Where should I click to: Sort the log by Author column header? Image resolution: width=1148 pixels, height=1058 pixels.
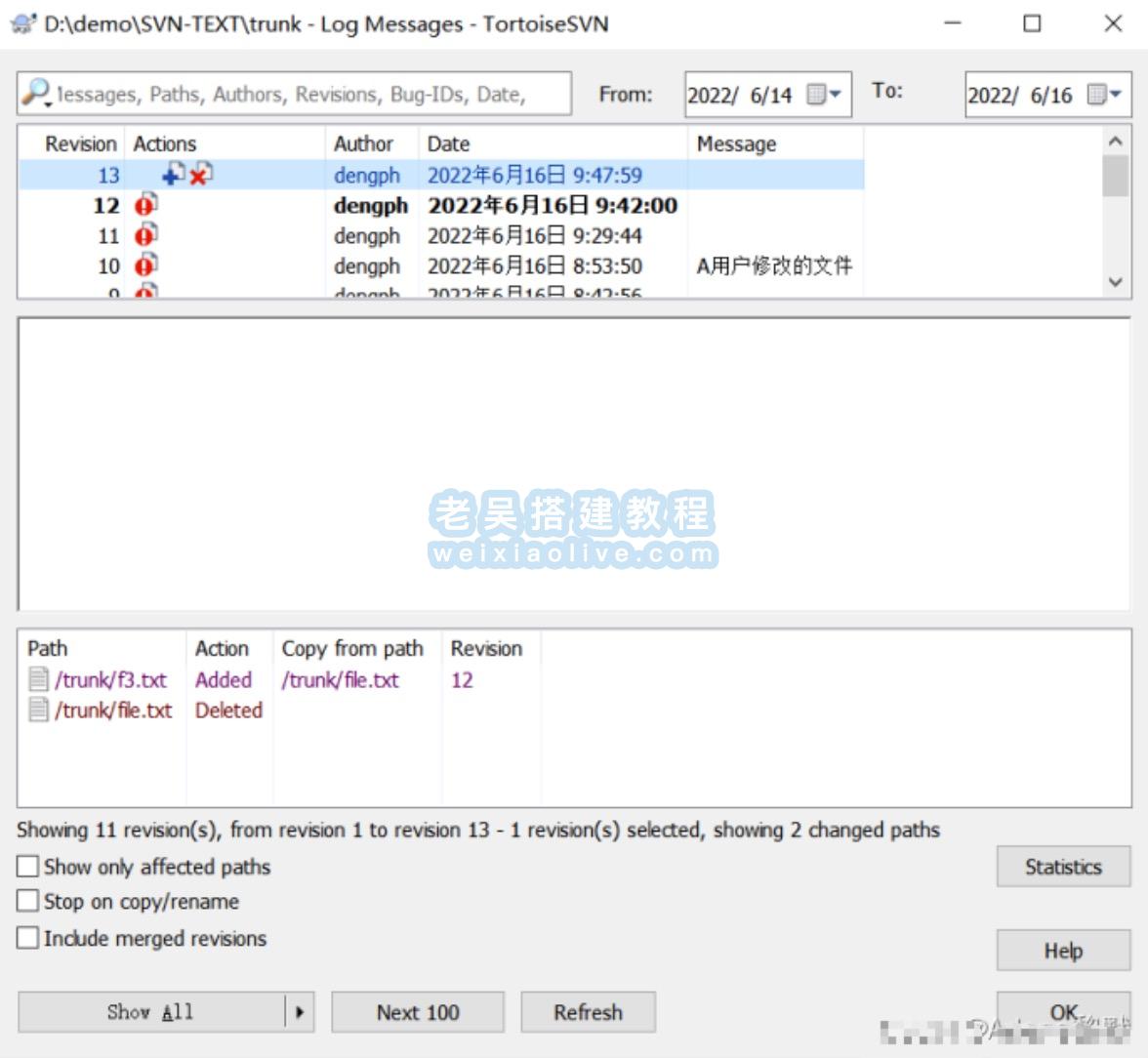coord(363,143)
